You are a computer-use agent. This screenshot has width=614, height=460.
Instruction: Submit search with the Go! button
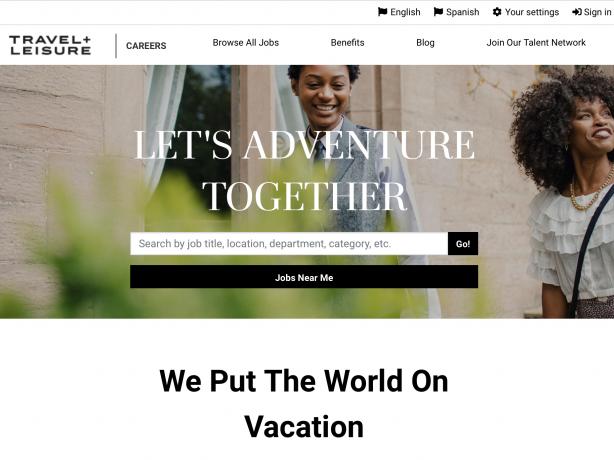click(463, 244)
